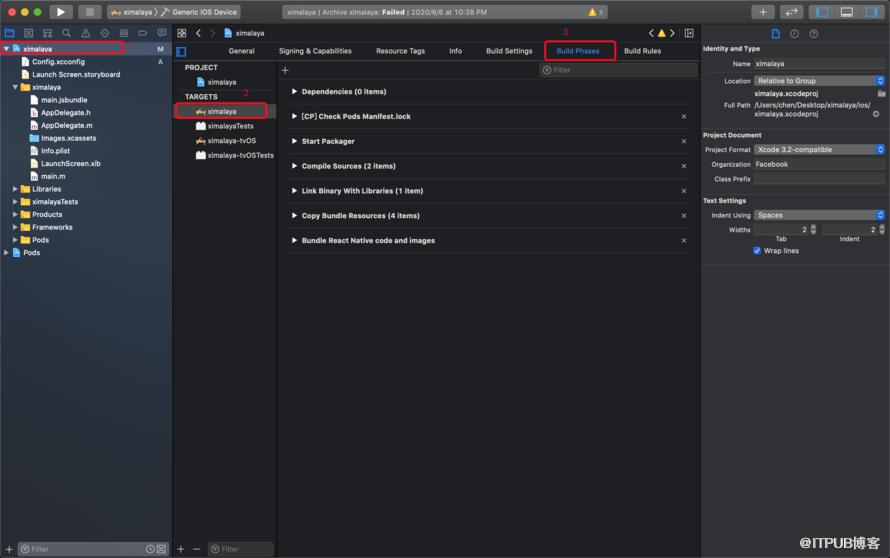Screen dimensions: 890x558
Task: Toggle the Wrap lines checkbox
Action: point(757,250)
